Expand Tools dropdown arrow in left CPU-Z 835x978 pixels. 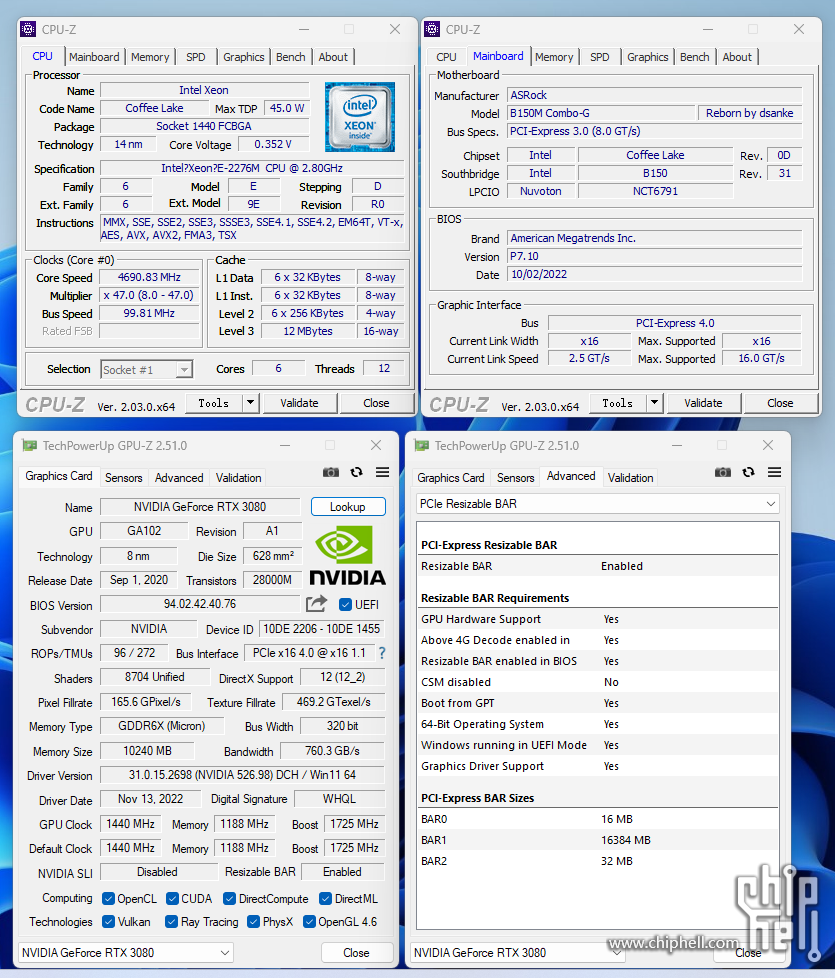(251, 403)
